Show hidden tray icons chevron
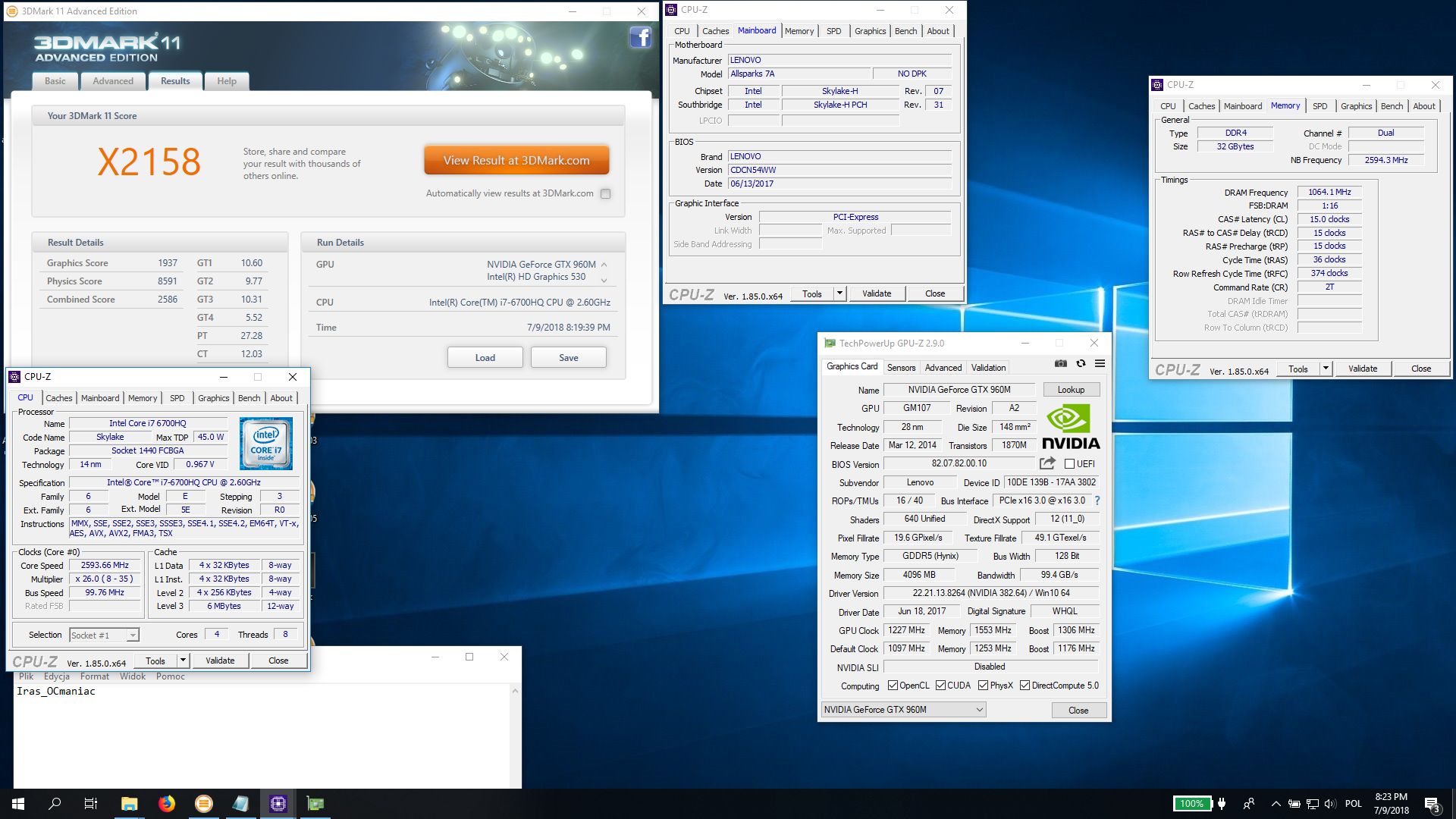The image size is (1456, 819). click(x=1276, y=804)
